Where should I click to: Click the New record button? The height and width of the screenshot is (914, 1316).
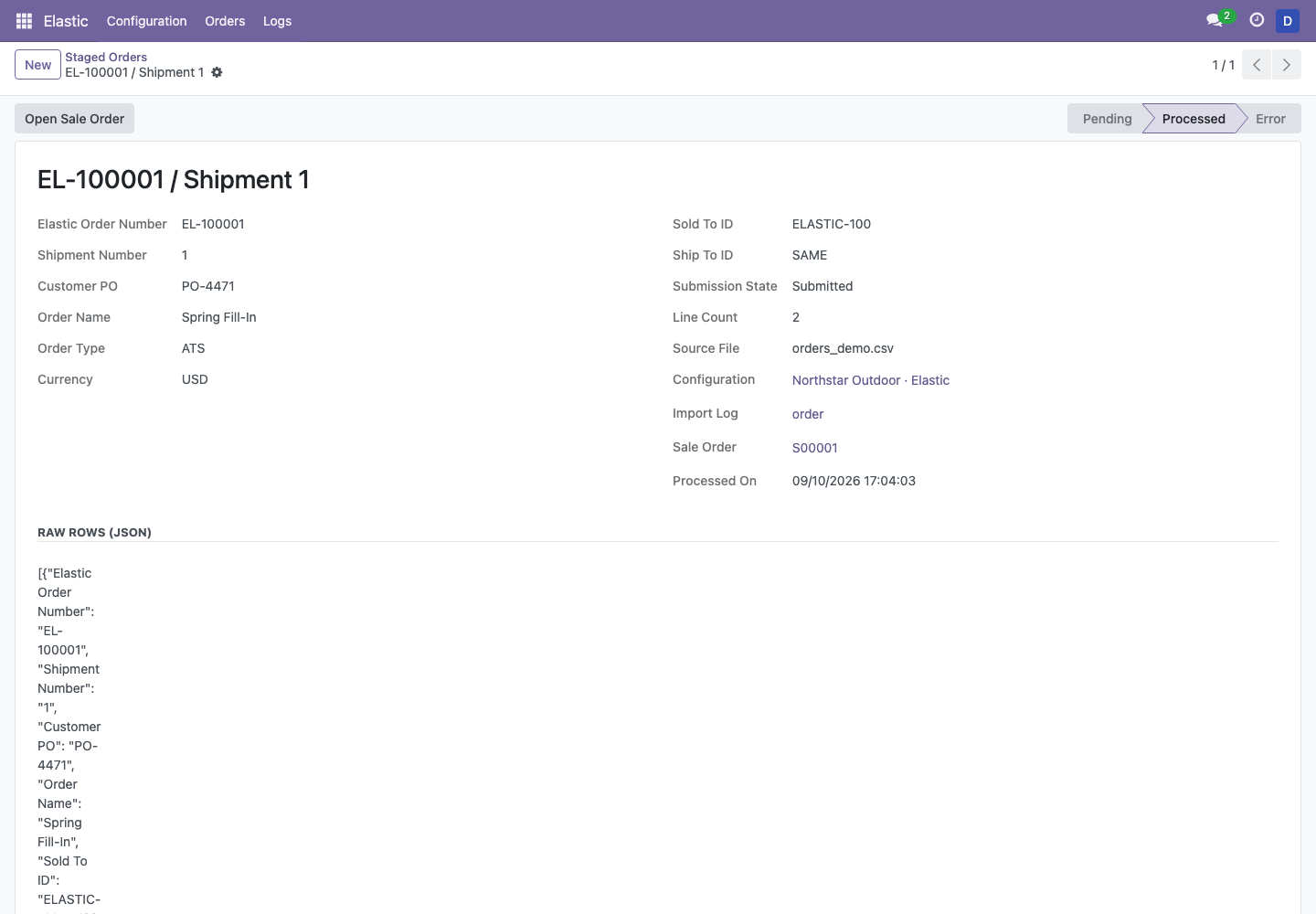coord(37,65)
